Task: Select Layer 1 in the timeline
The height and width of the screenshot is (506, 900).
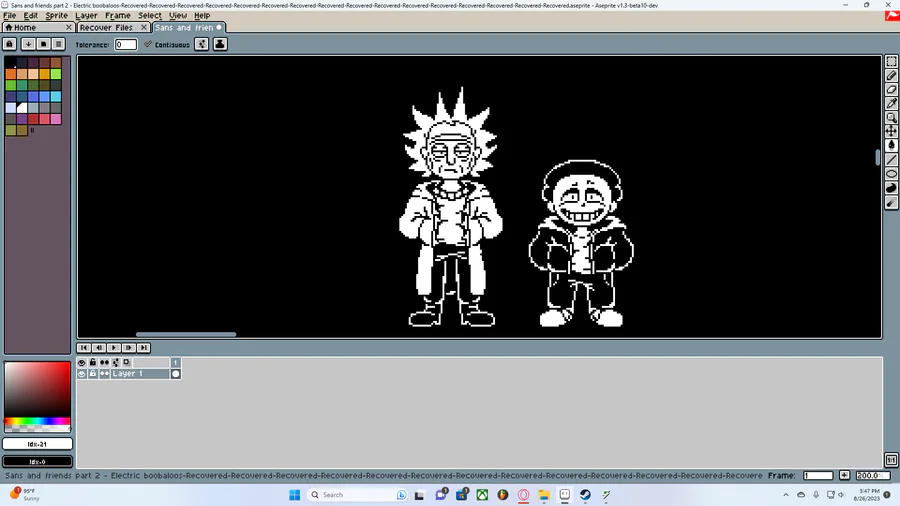Action: [x=140, y=374]
